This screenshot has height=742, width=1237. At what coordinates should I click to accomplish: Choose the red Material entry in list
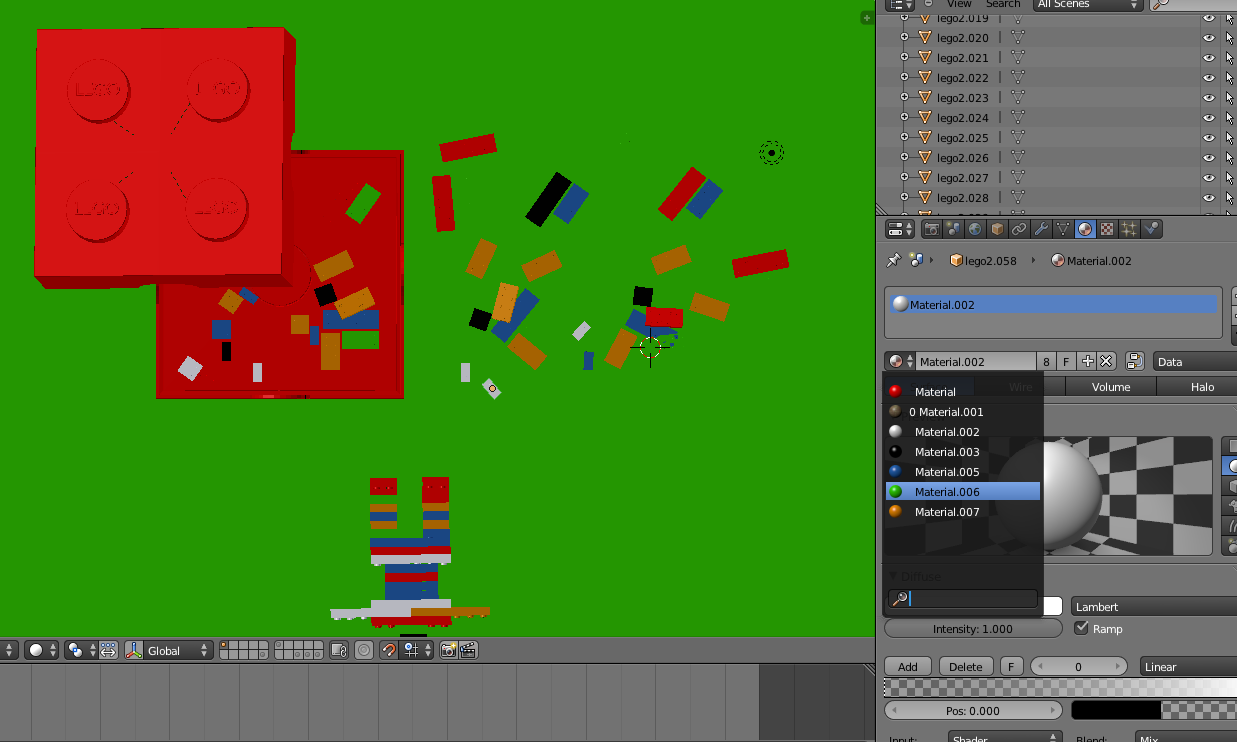pos(963,391)
